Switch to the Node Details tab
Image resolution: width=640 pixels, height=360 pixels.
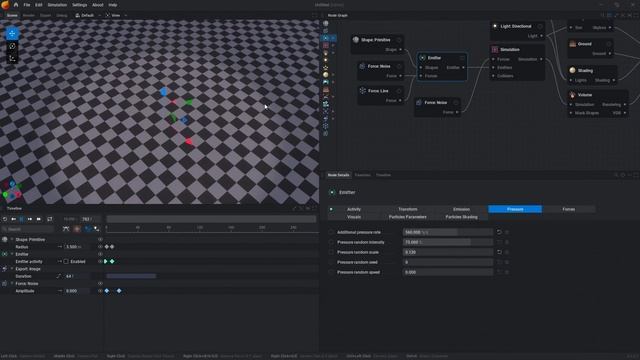click(x=338, y=175)
